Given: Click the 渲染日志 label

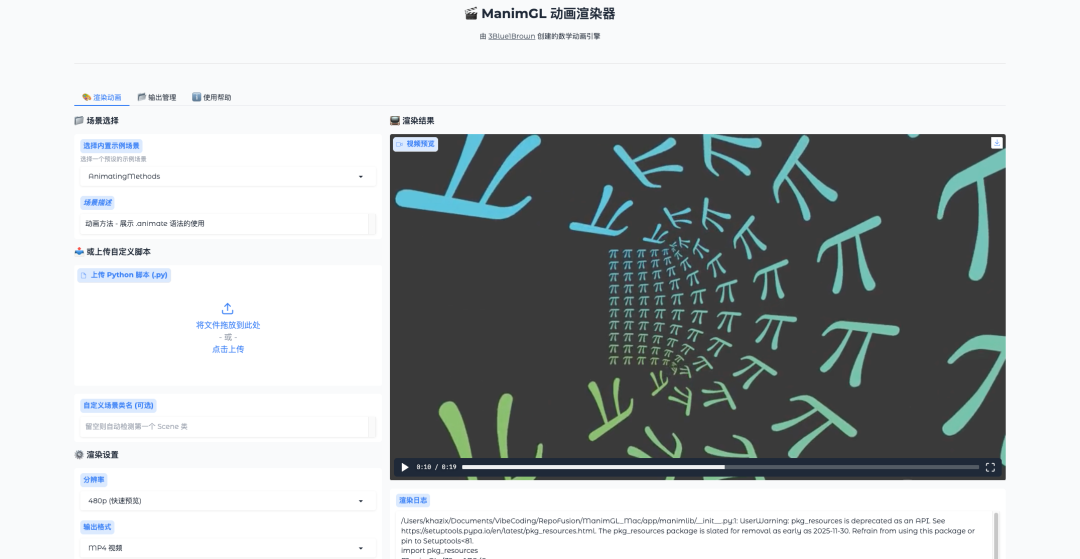Looking at the screenshot, I should [413, 500].
